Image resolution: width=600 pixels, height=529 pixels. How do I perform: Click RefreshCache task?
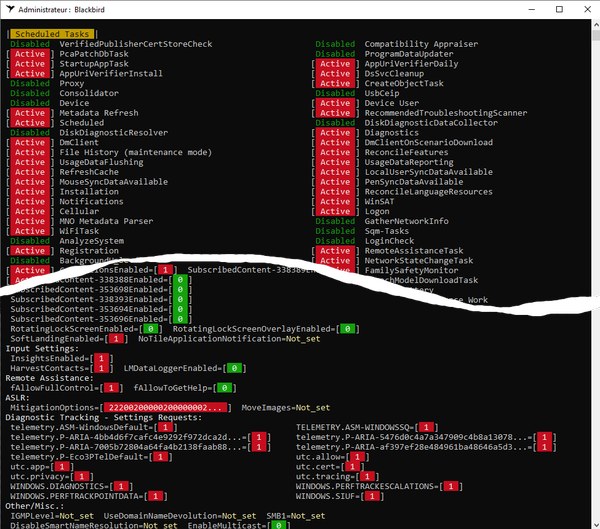89,172
